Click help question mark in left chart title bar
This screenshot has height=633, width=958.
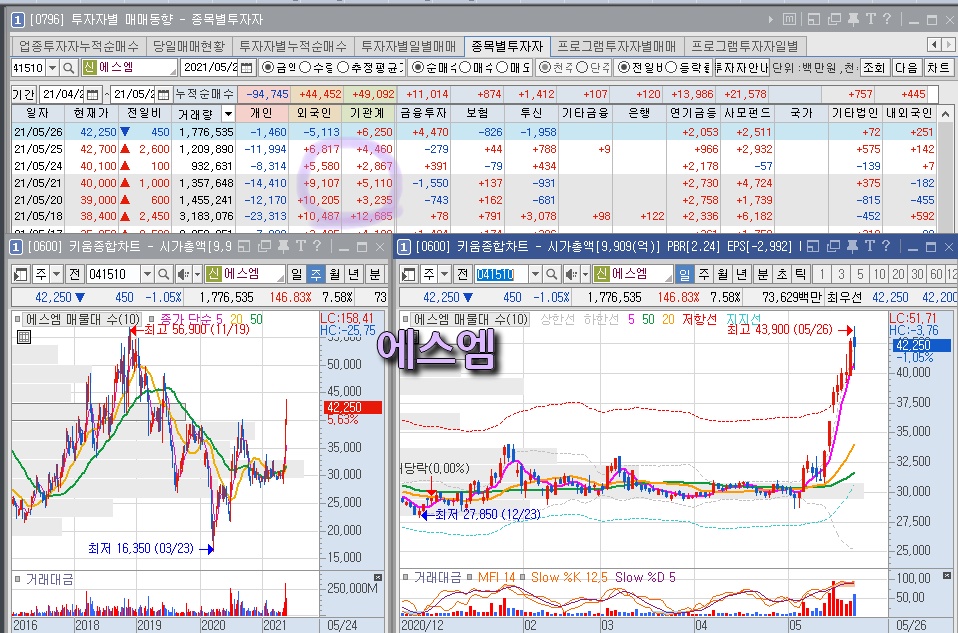[316, 246]
